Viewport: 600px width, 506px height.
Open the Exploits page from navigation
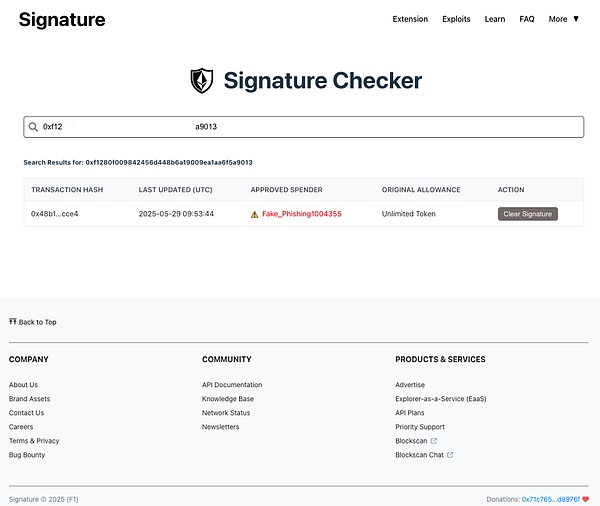click(456, 19)
